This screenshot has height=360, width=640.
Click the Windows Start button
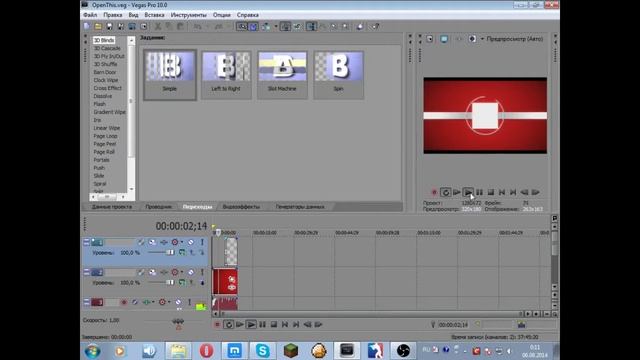click(93, 351)
